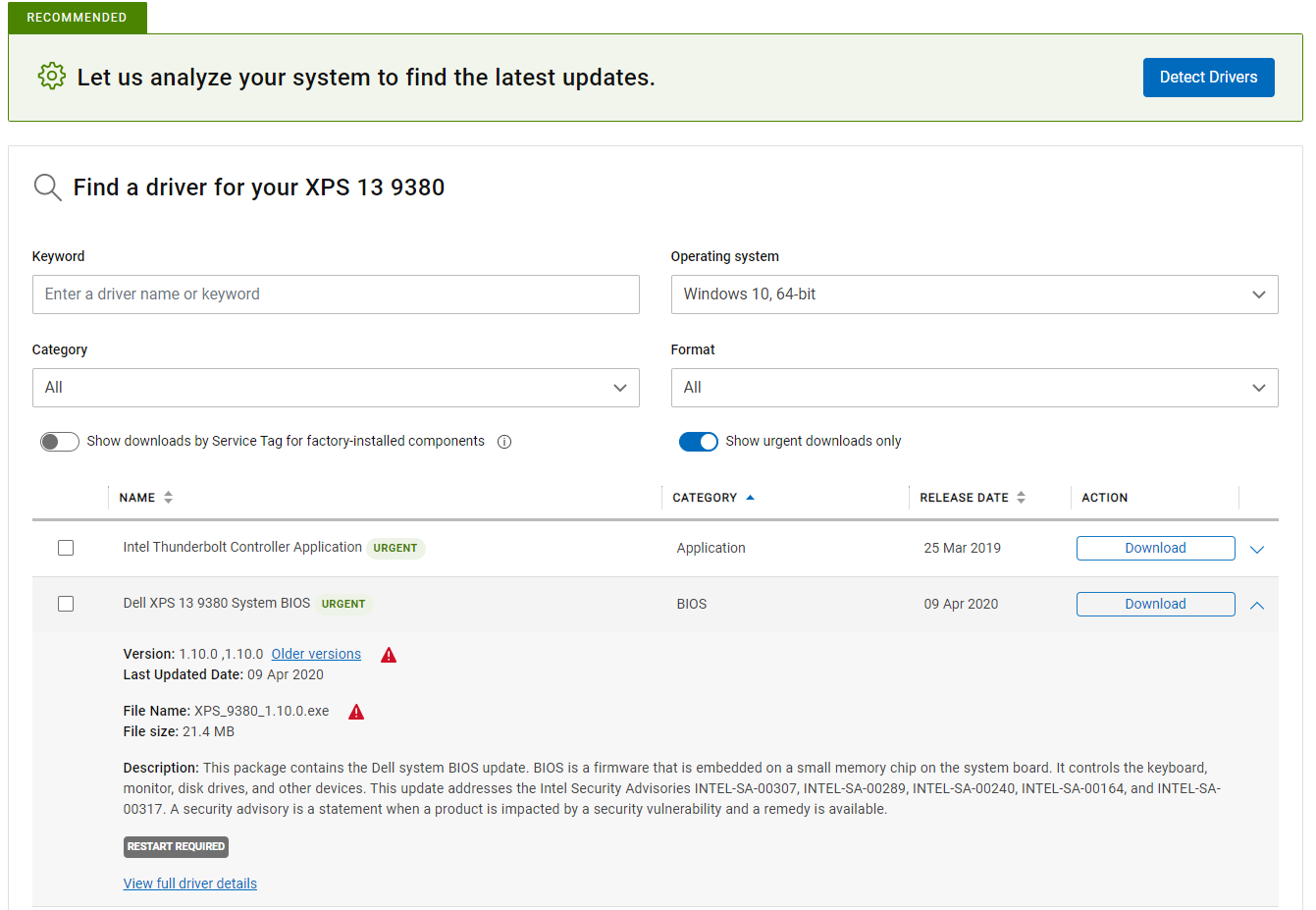Click the Detect Drivers button

(1208, 78)
